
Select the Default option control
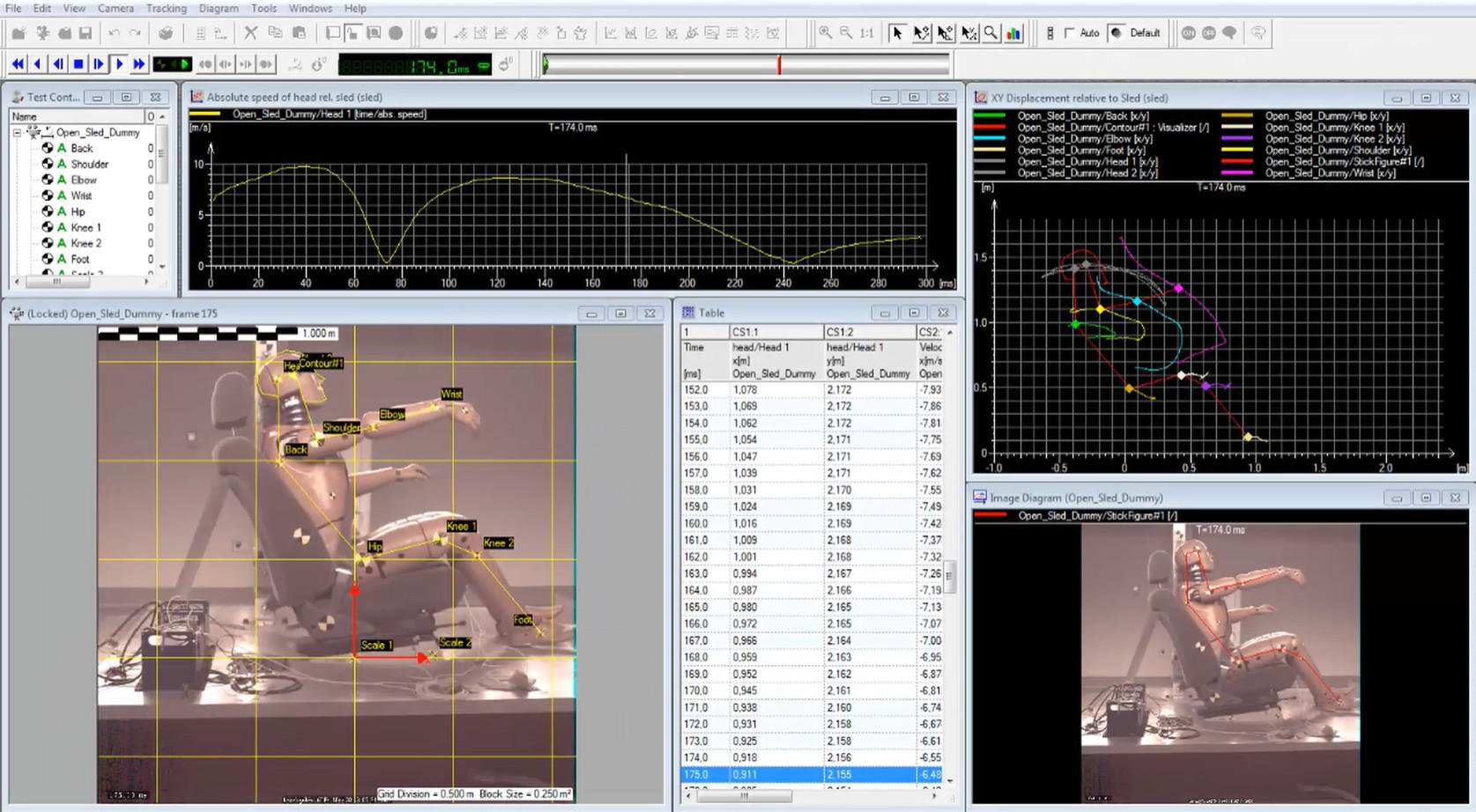click(x=1116, y=33)
